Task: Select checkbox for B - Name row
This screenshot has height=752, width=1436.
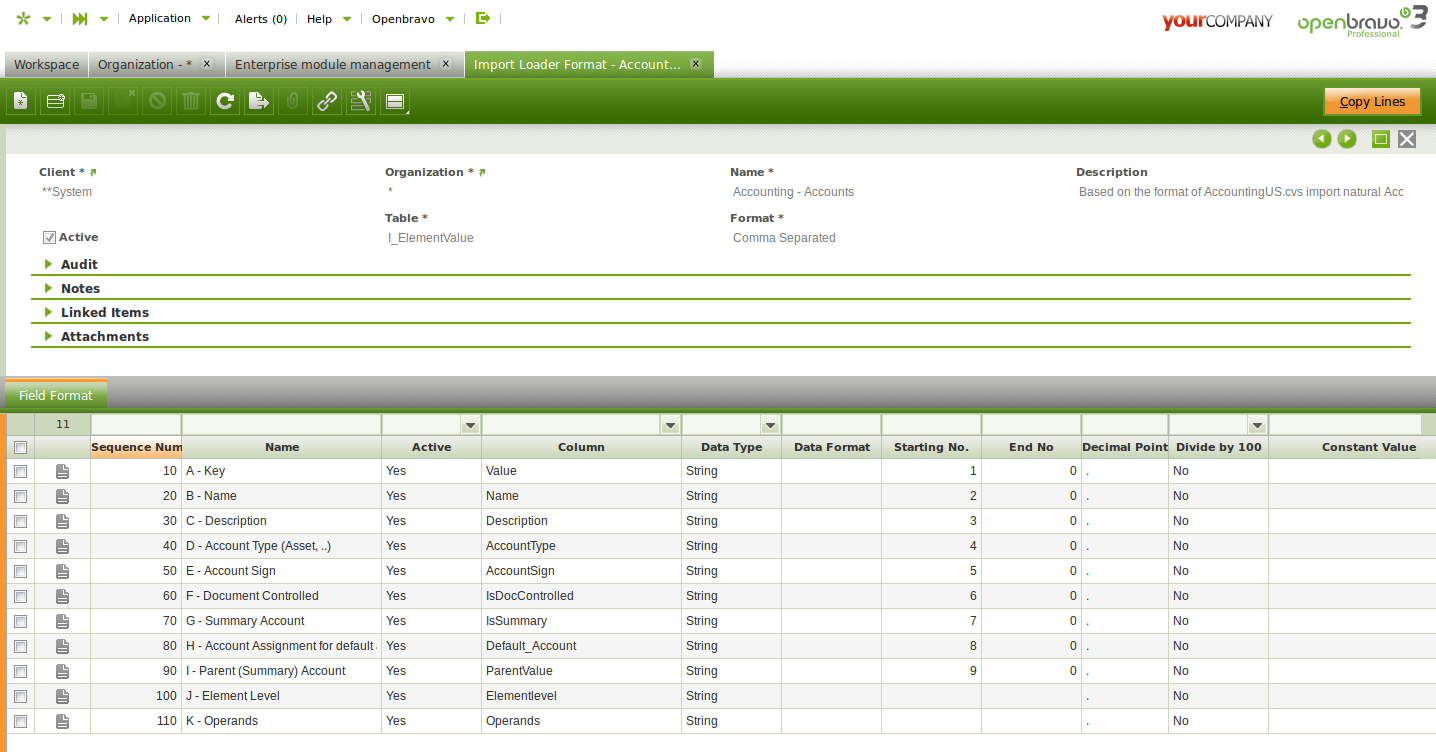Action: click(20, 496)
